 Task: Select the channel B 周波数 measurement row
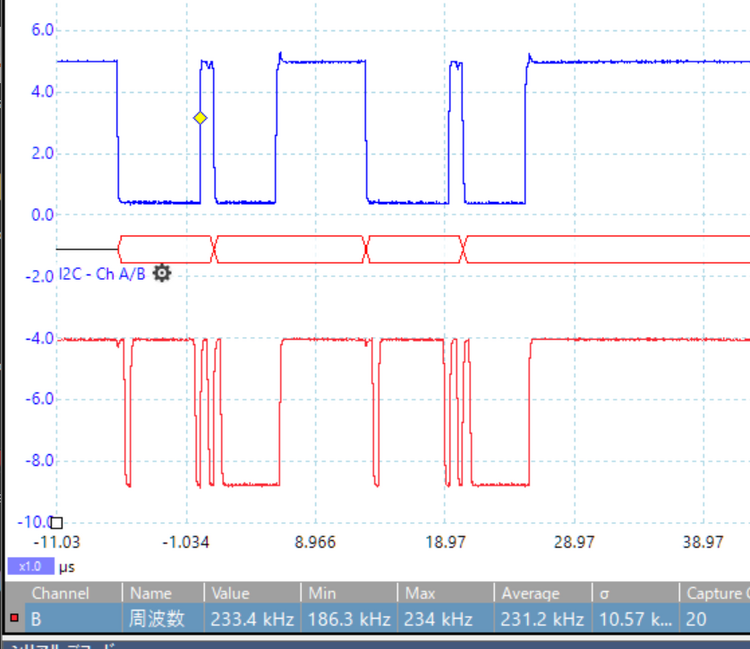pyautogui.click(x=157, y=619)
